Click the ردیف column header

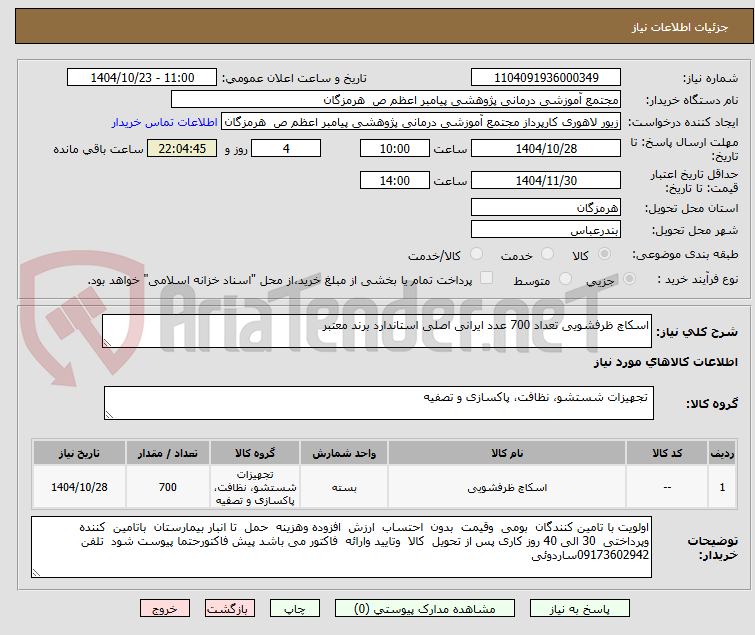(x=722, y=453)
